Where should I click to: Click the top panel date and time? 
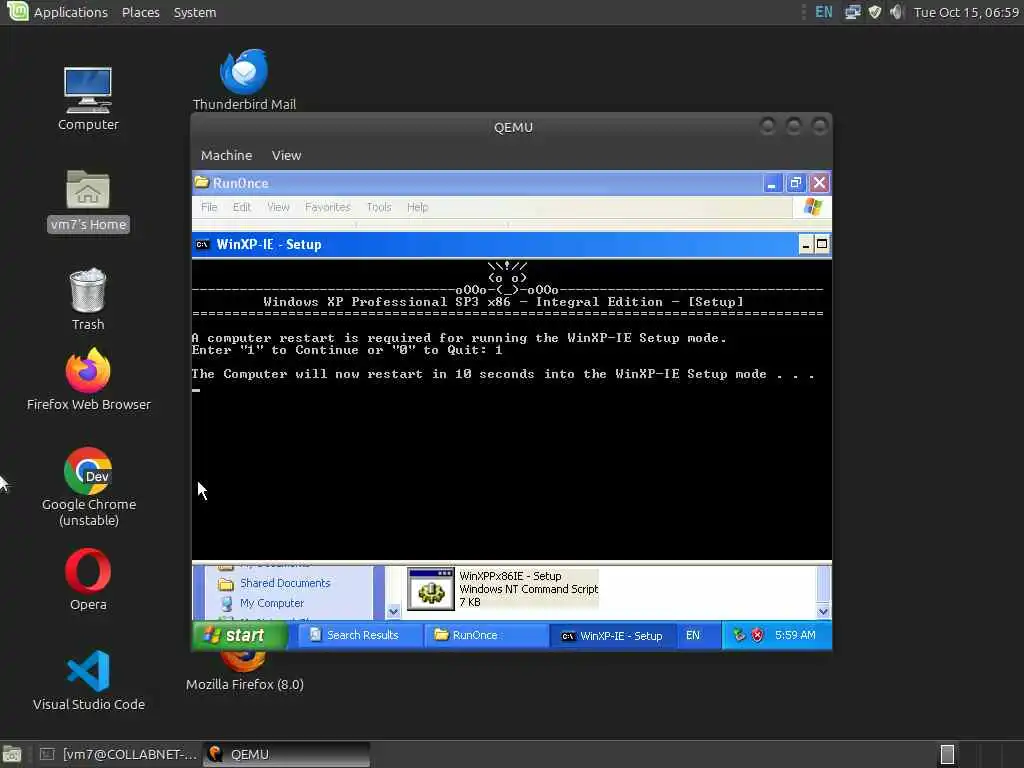967,12
